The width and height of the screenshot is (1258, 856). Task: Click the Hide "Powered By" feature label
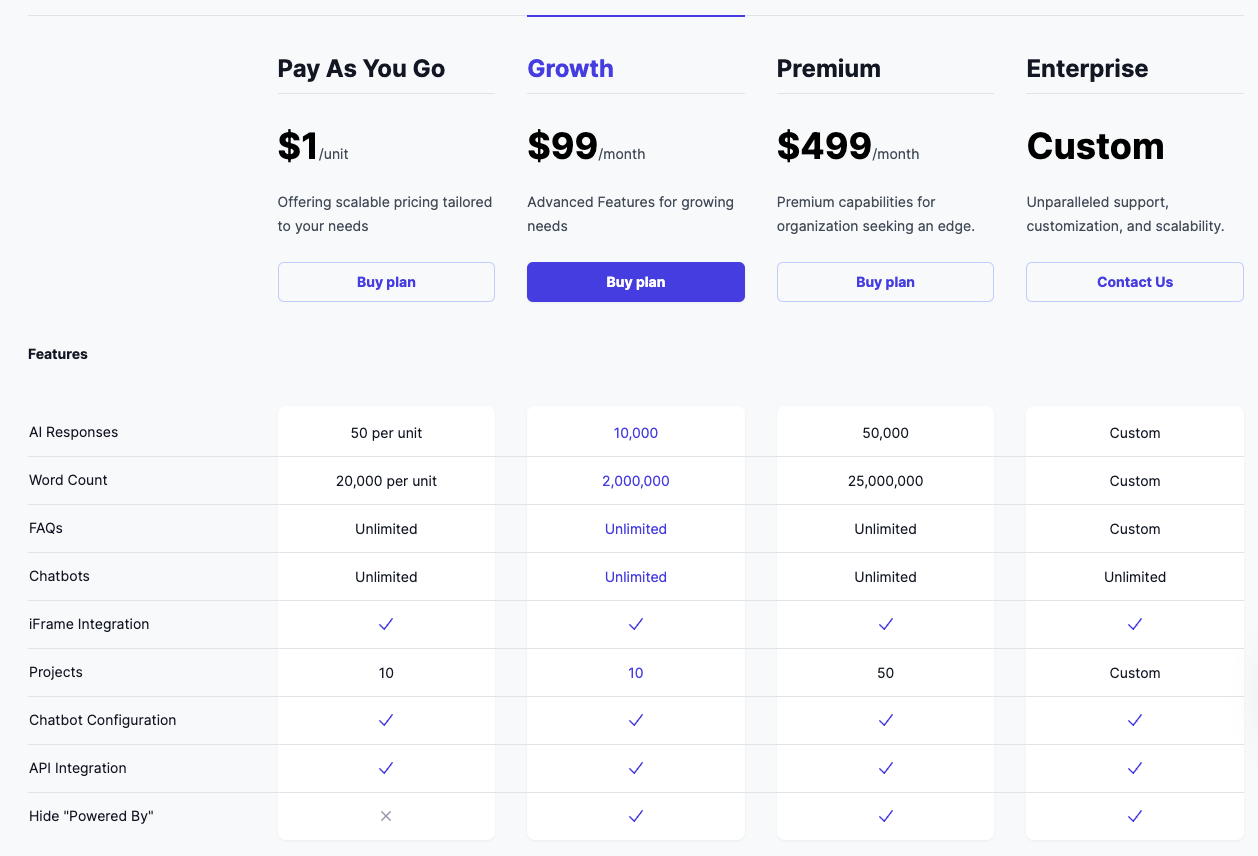pos(91,816)
